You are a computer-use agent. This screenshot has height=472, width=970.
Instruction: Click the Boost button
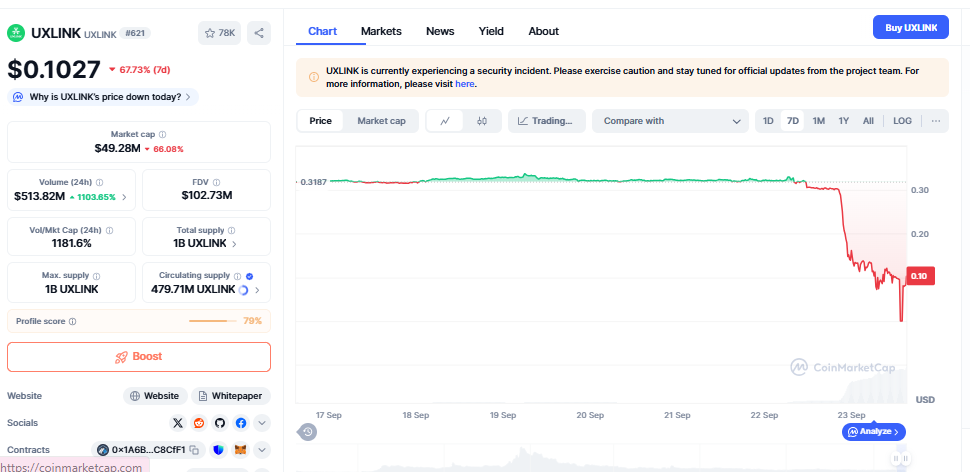coord(139,357)
